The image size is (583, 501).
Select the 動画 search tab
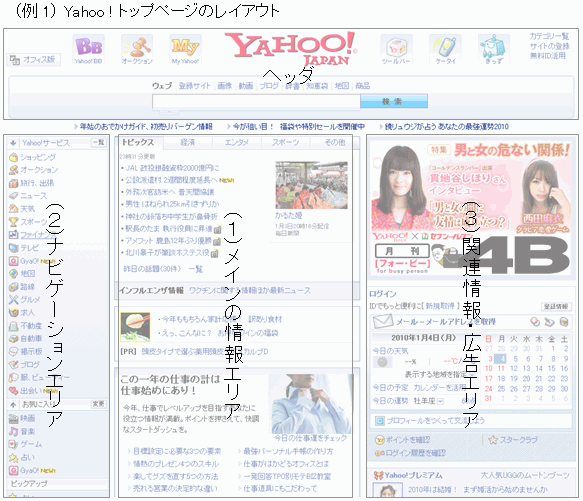click(x=246, y=86)
